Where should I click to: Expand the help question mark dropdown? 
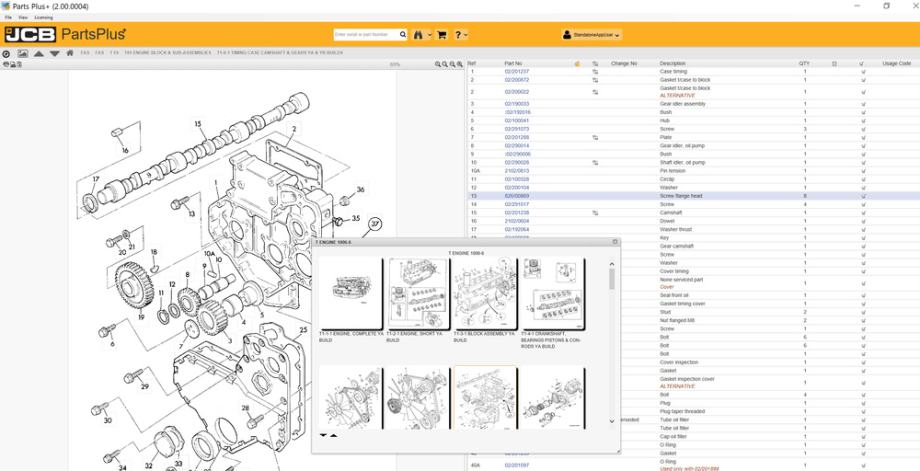point(461,34)
